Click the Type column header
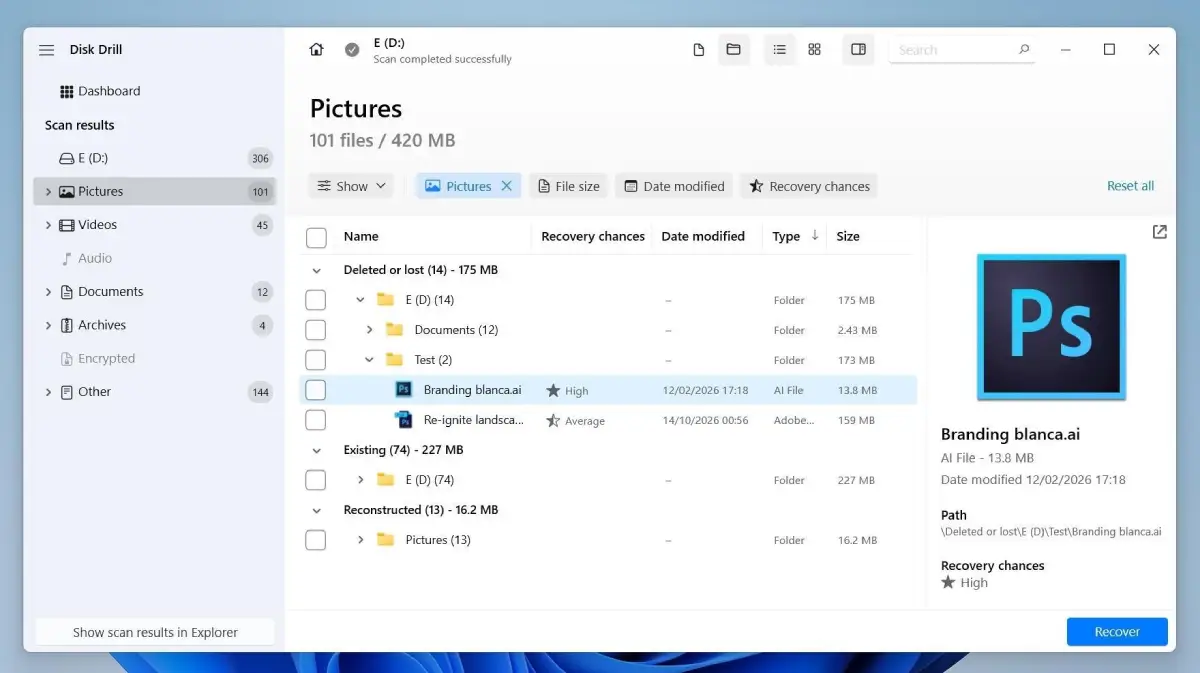Viewport: 1200px width, 673px height. click(786, 236)
